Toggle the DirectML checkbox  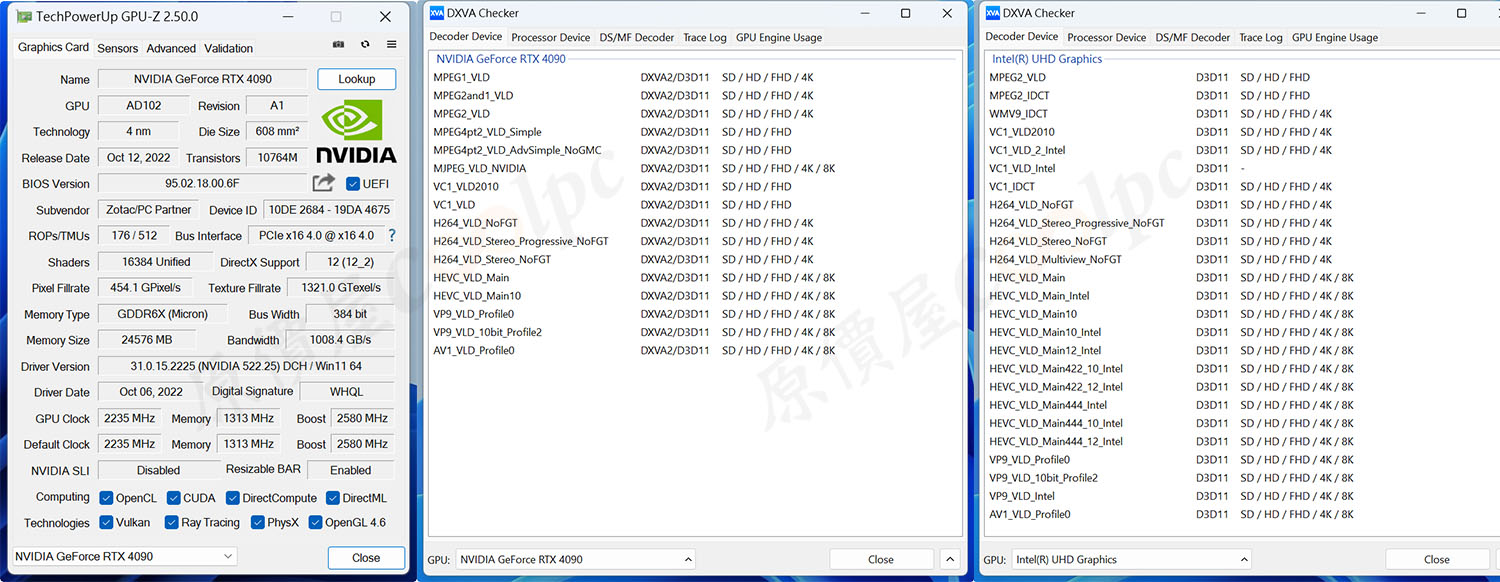(333, 498)
